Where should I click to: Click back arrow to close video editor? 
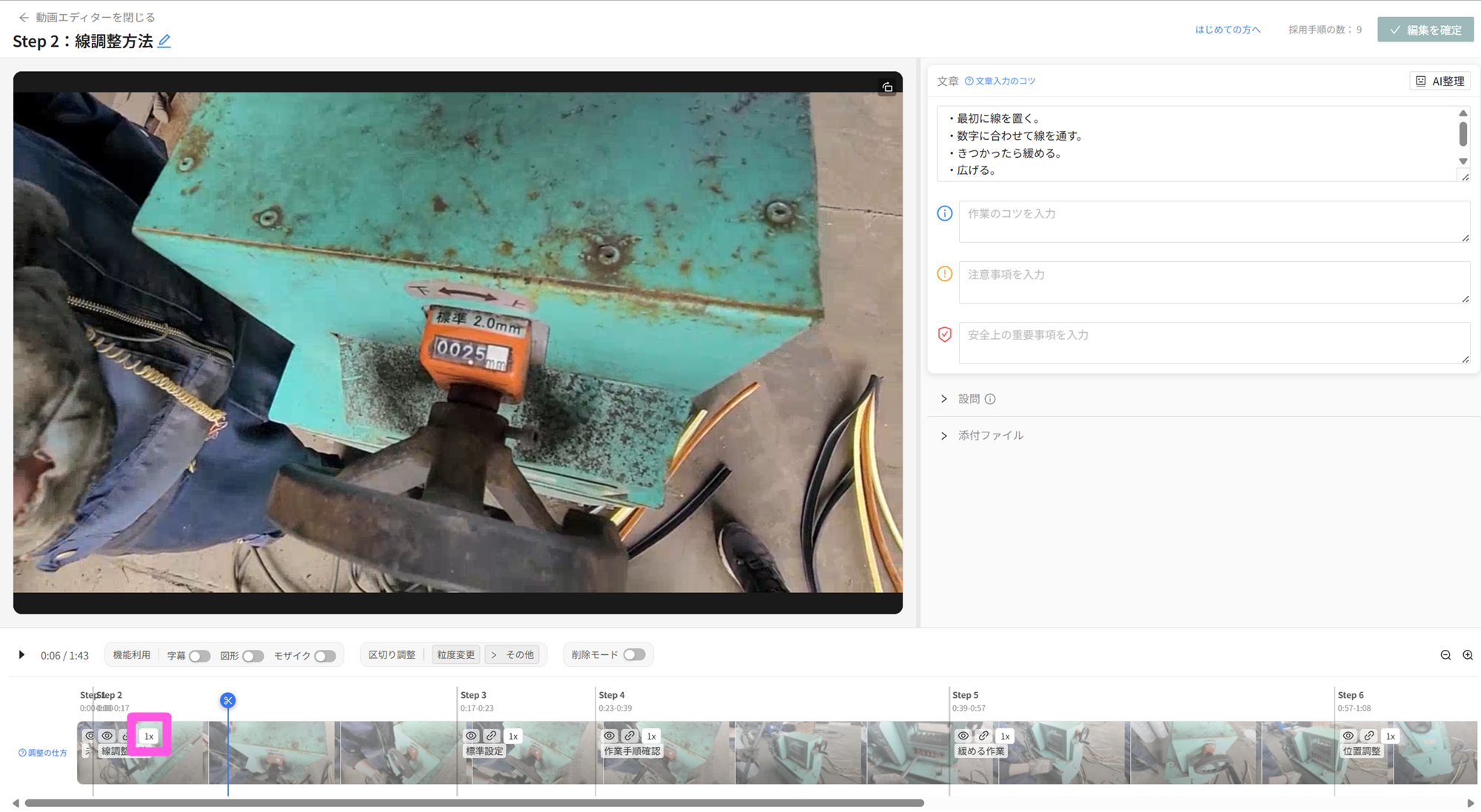pyautogui.click(x=24, y=17)
